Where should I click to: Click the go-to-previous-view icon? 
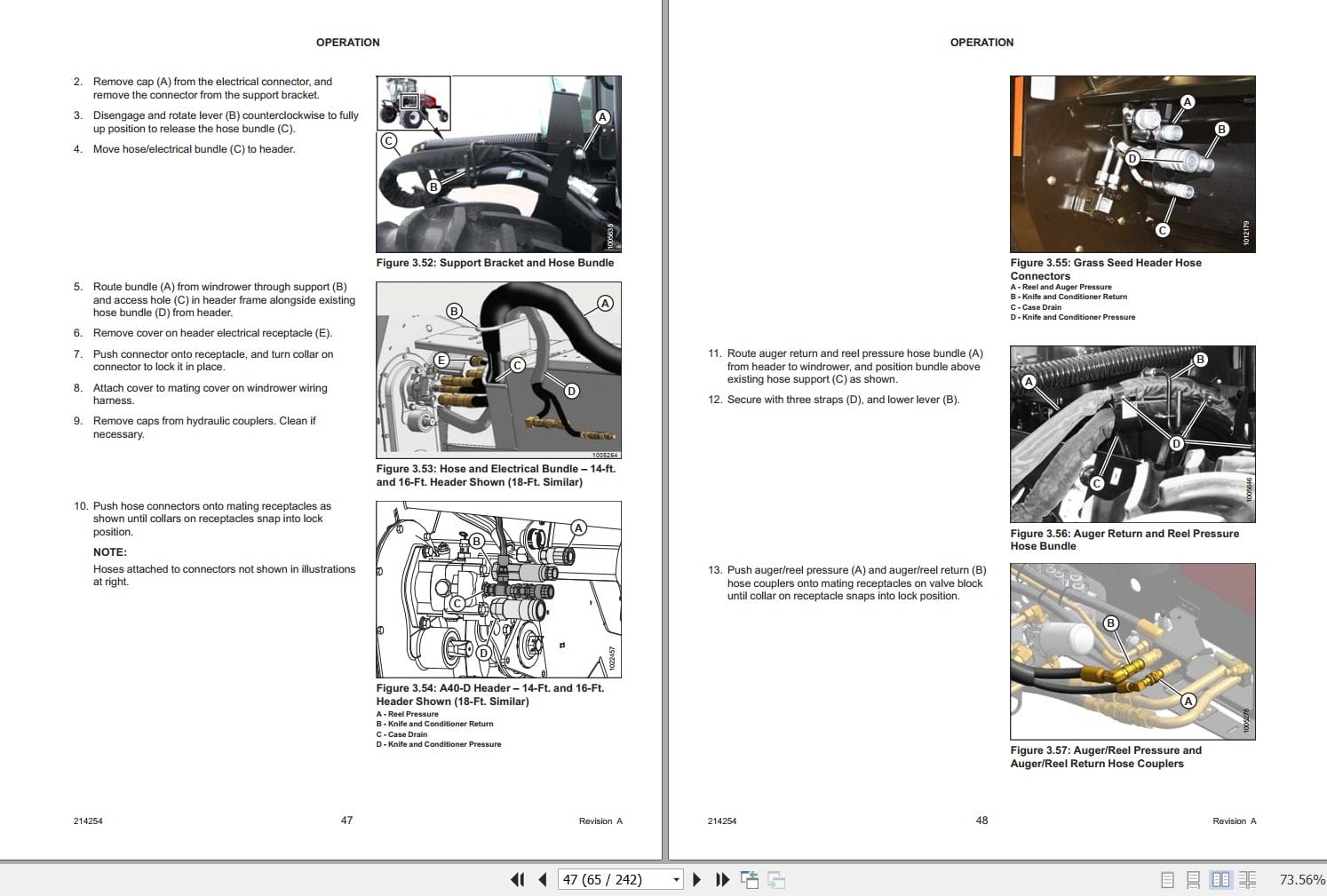click(751, 879)
